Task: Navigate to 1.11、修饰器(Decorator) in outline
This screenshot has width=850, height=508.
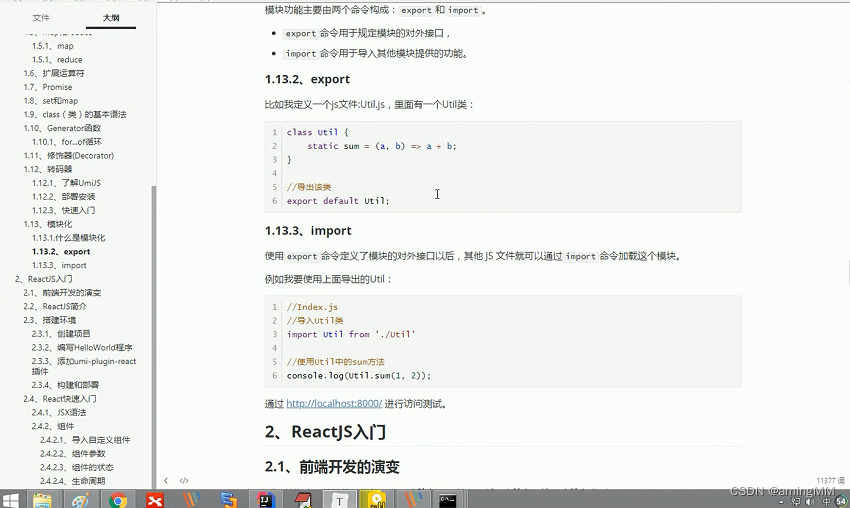Action: (68, 156)
